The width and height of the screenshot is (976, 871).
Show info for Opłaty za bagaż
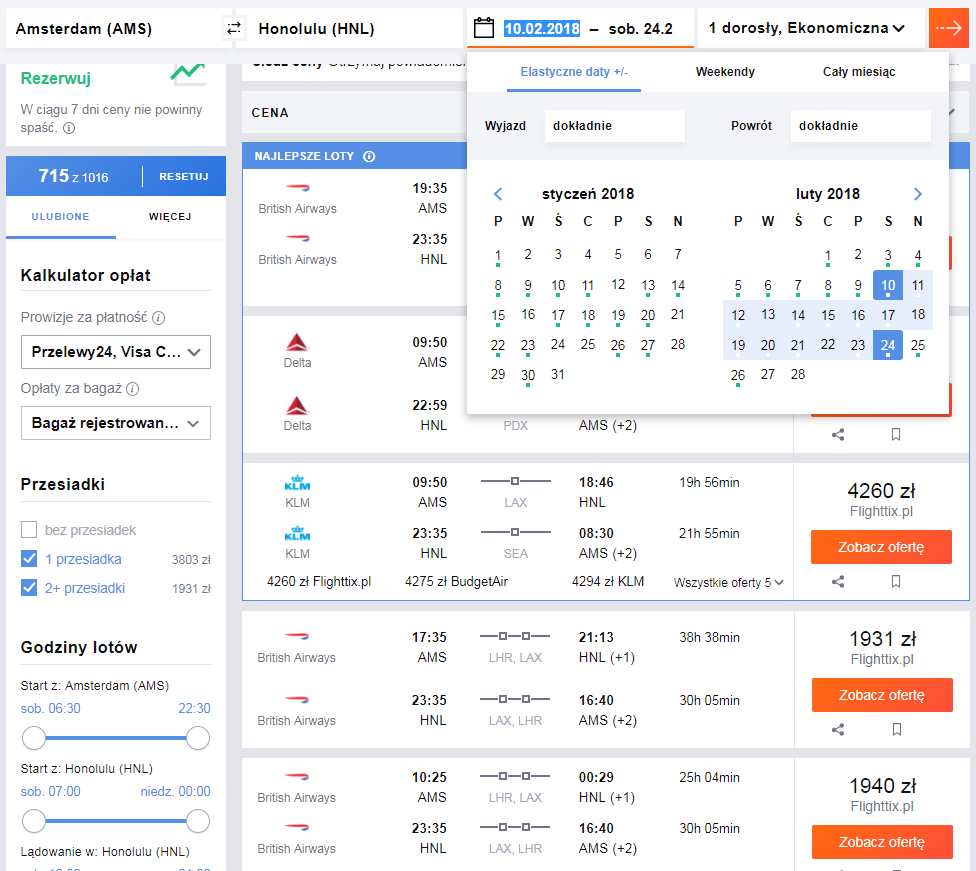tap(133, 389)
